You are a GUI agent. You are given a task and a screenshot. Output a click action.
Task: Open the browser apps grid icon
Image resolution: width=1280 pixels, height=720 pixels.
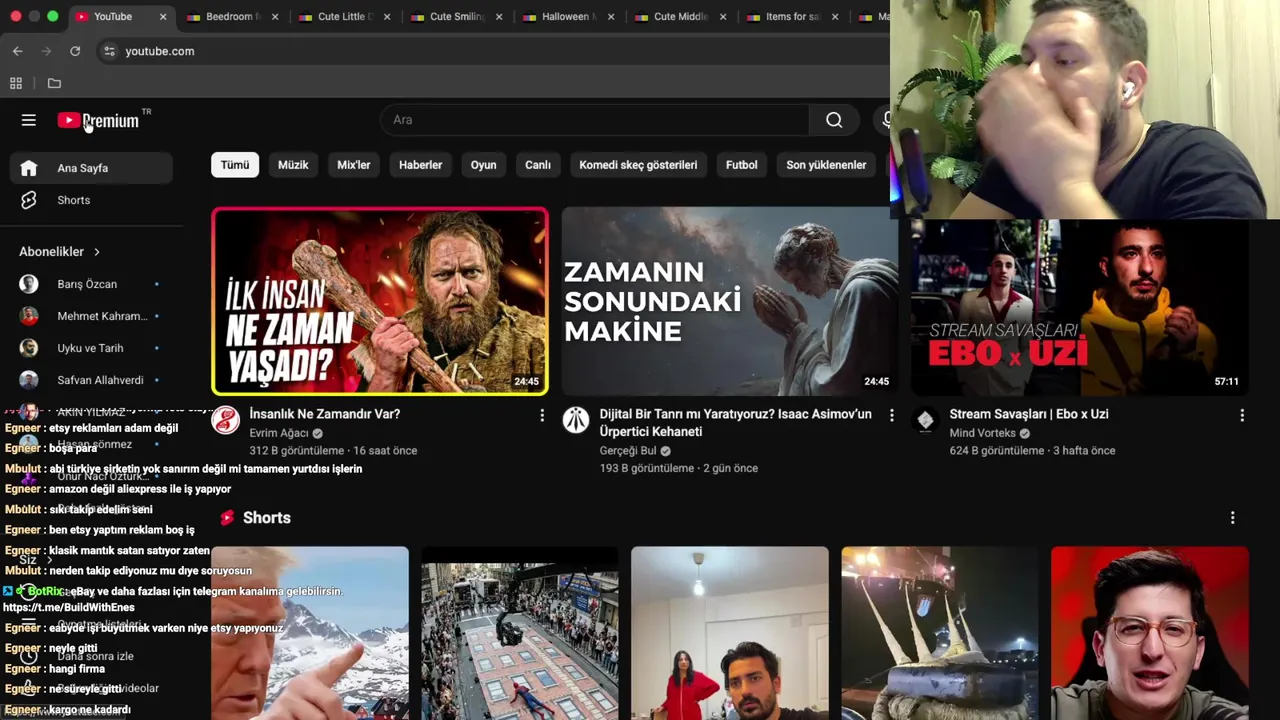pos(16,83)
